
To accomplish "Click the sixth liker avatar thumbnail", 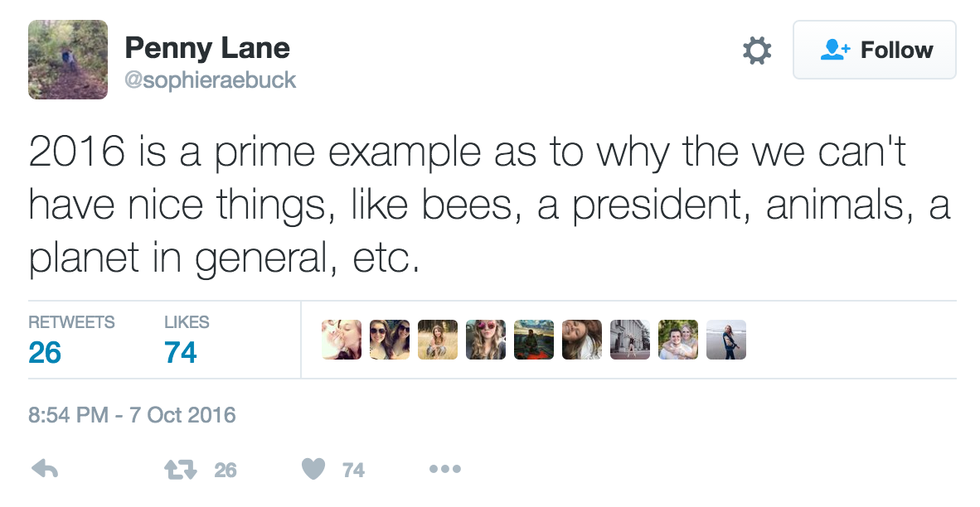I will (582, 340).
